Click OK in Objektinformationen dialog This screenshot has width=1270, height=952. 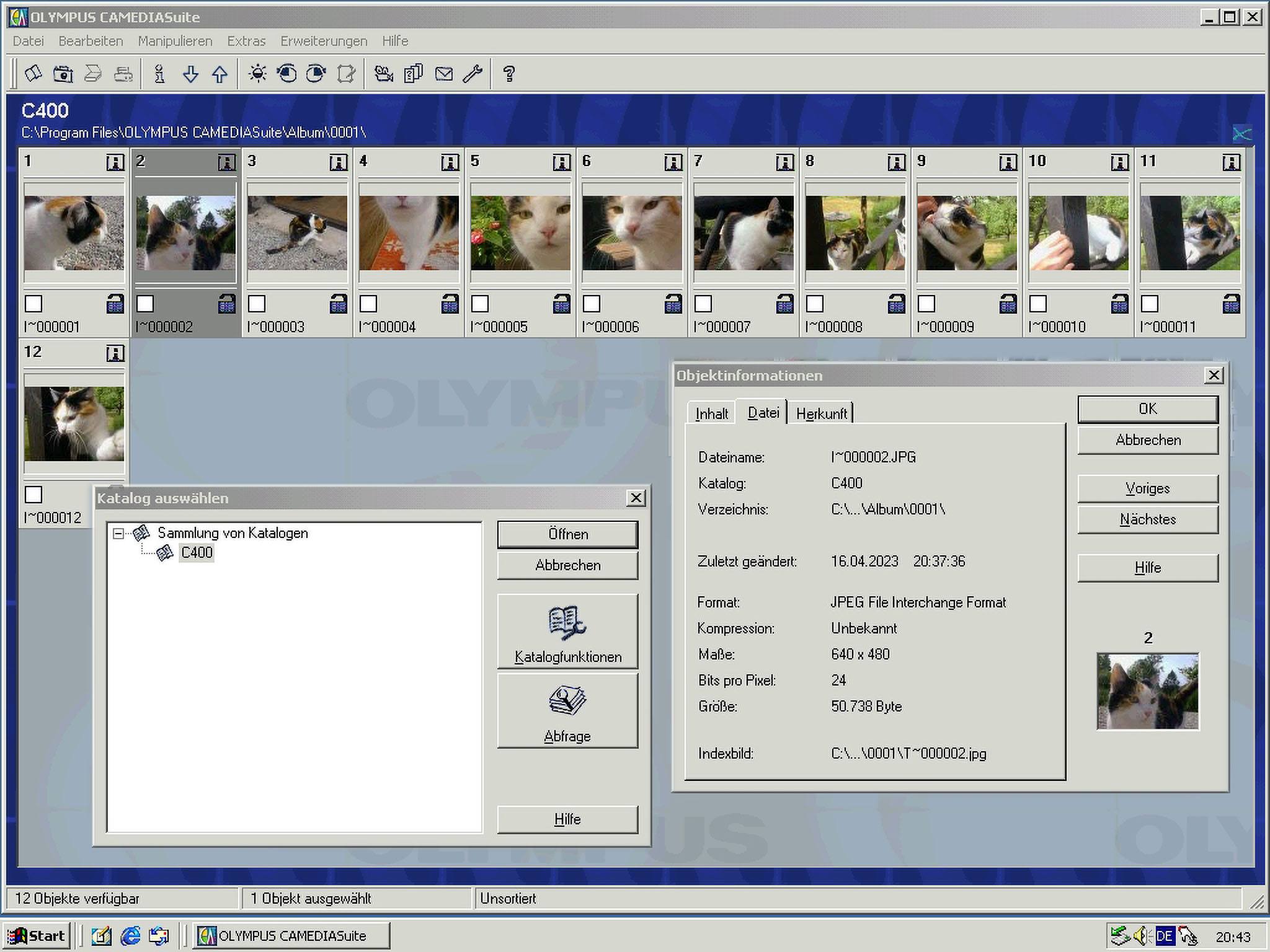click(1148, 409)
